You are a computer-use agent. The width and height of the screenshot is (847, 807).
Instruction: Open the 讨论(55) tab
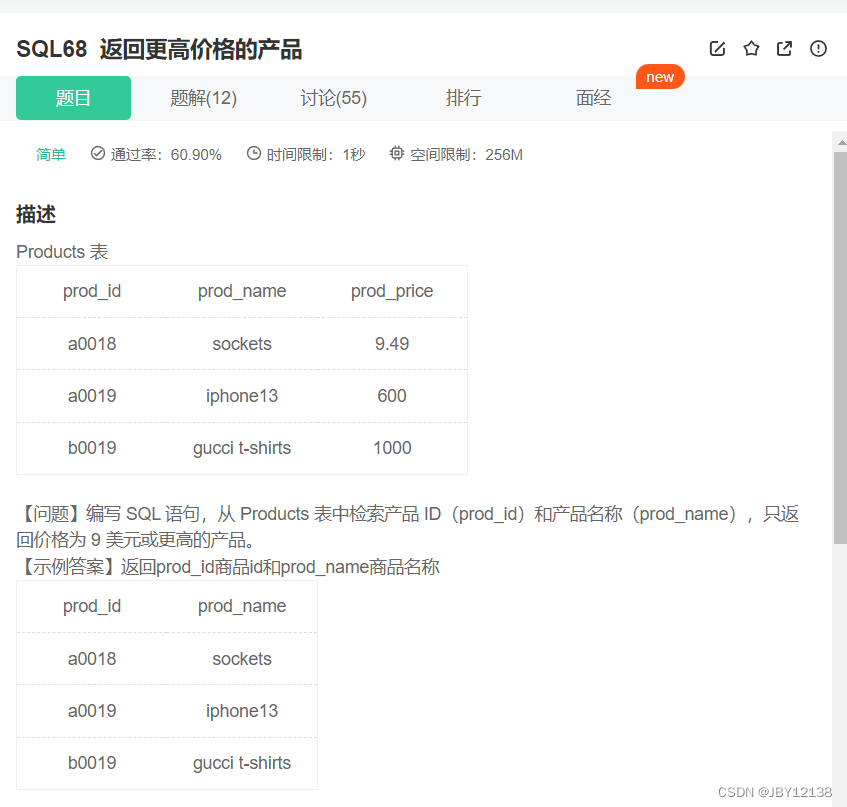pyautogui.click(x=333, y=98)
